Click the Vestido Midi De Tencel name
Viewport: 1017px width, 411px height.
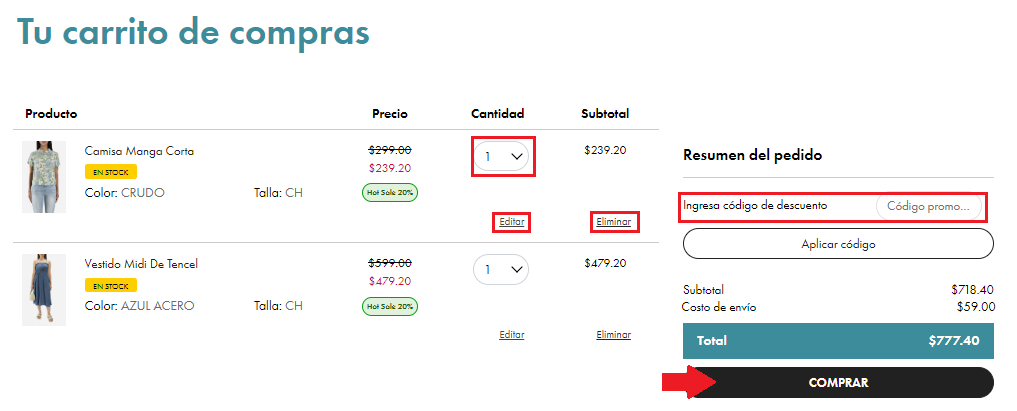(x=141, y=264)
